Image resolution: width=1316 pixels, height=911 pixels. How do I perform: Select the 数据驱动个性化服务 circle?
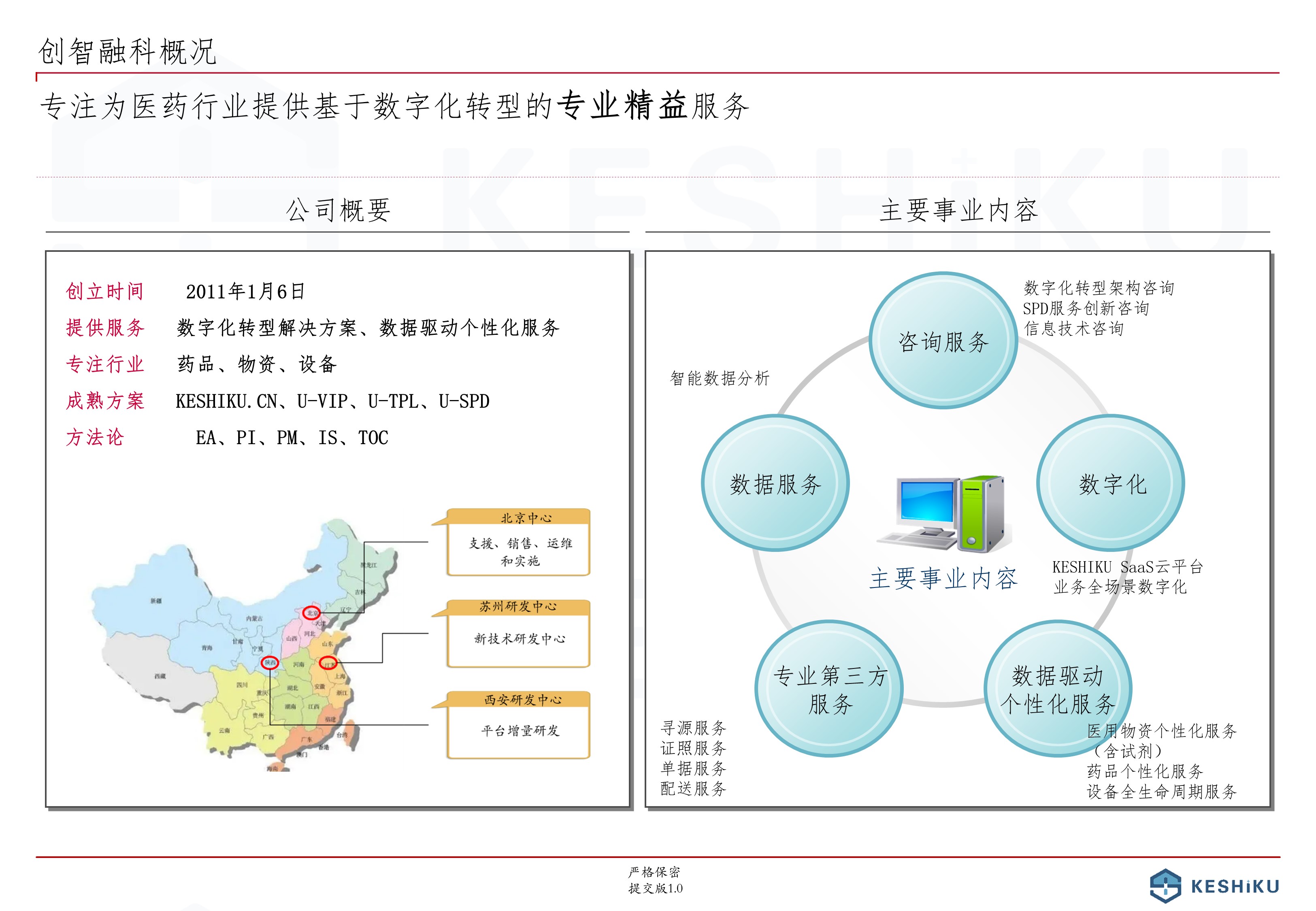tap(1058, 689)
